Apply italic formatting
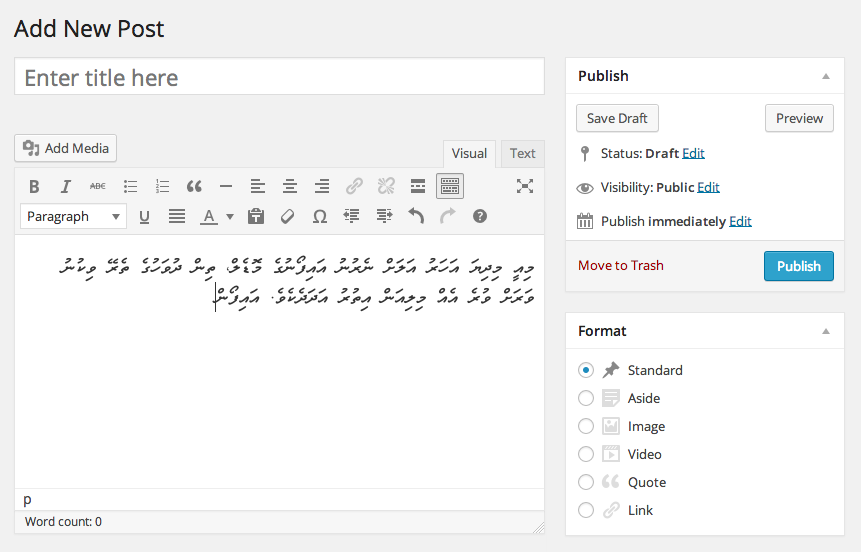Image resolution: width=861 pixels, height=552 pixels. [x=66, y=186]
